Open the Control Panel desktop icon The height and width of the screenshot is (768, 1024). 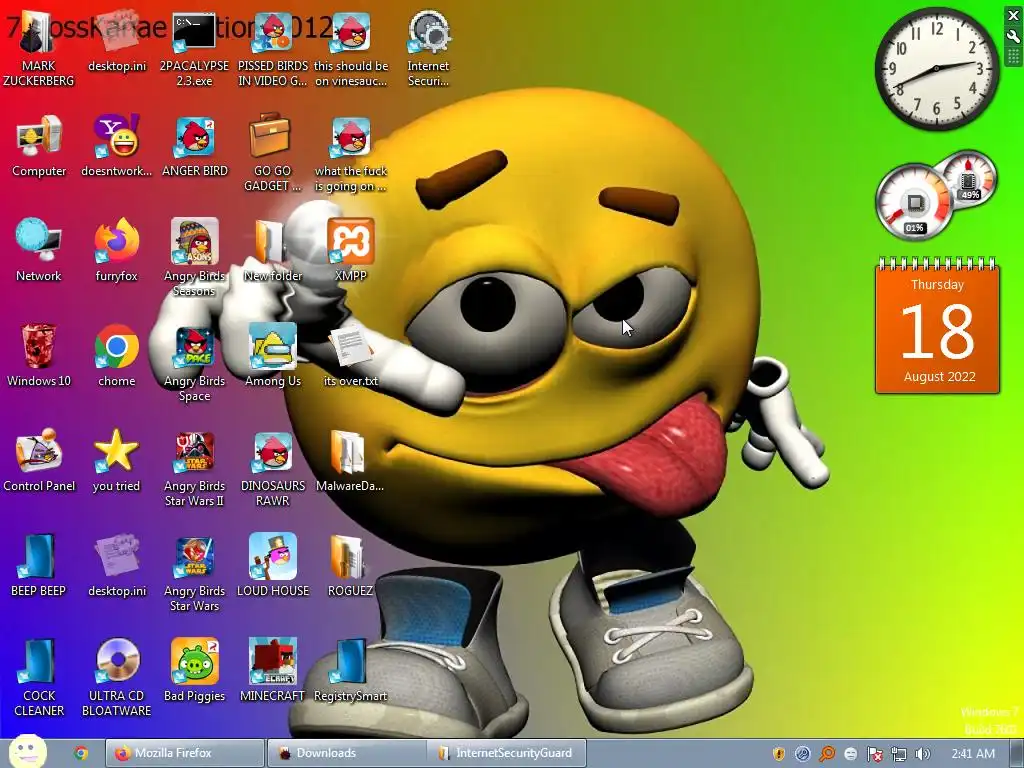pos(39,460)
